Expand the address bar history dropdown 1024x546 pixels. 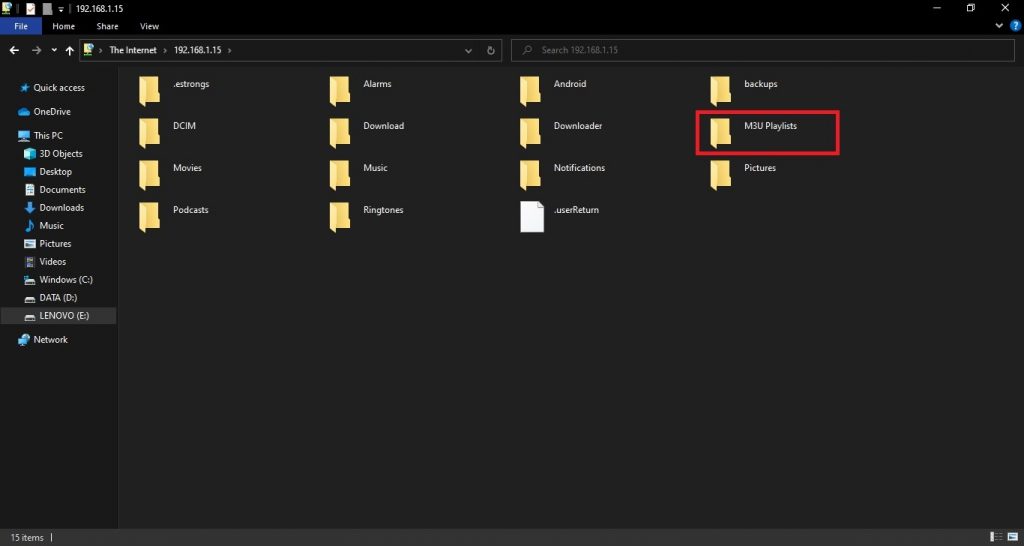pyautogui.click(x=468, y=50)
